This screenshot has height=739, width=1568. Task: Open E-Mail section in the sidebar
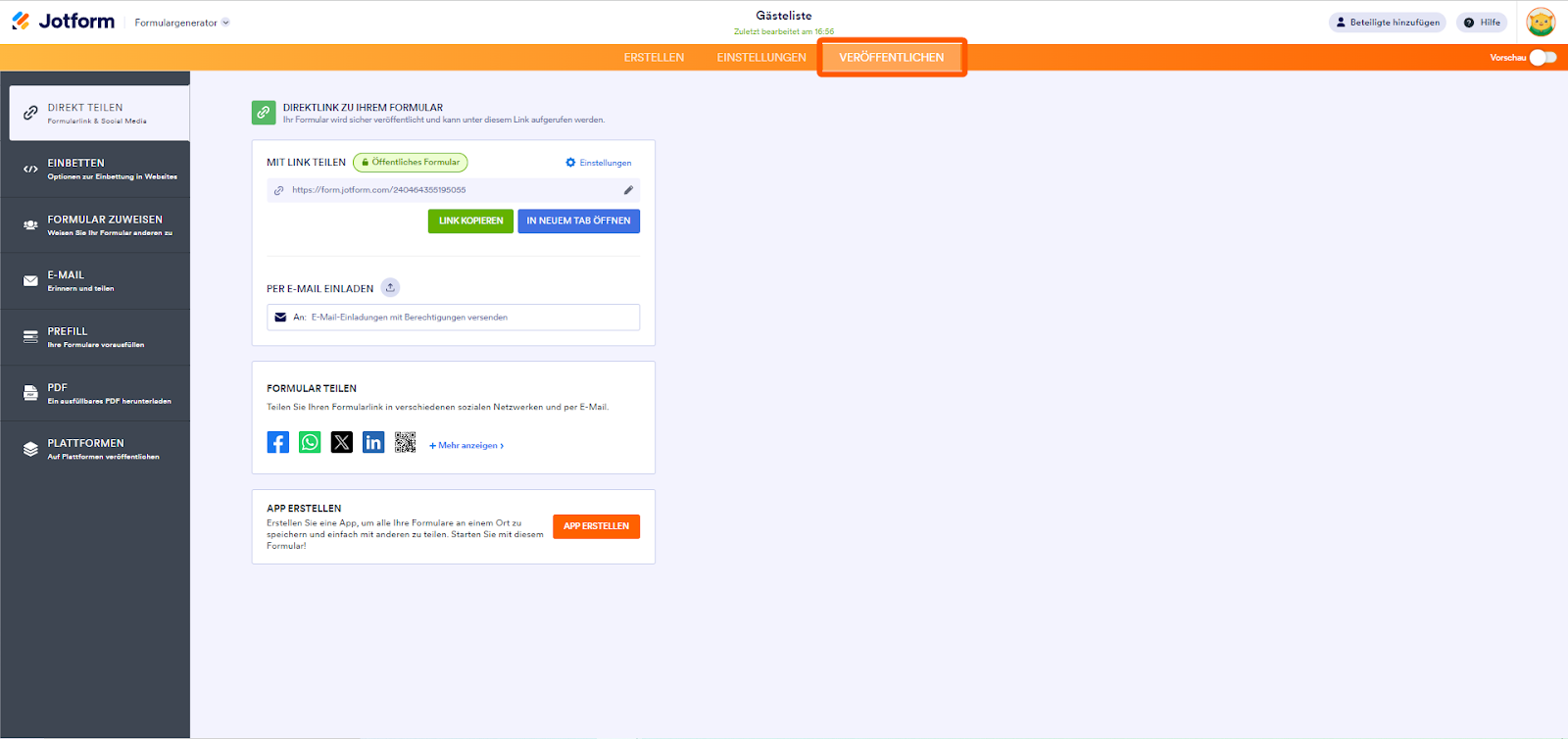click(x=95, y=281)
